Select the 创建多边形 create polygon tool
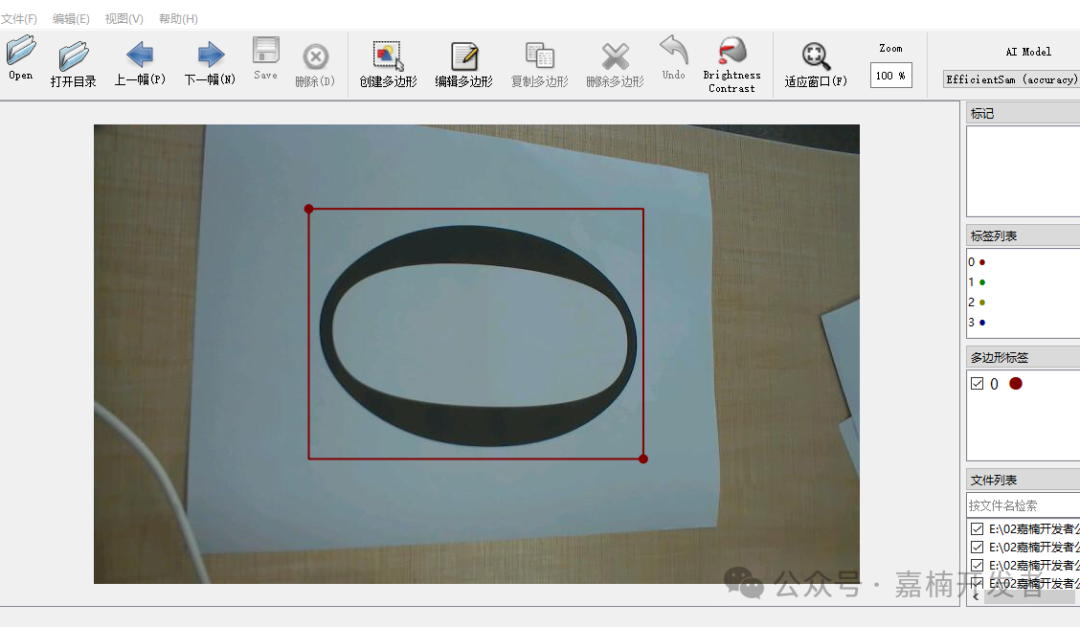Image resolution: width=1080 pixels, height=627 pixels. click(x=388, y=64)
